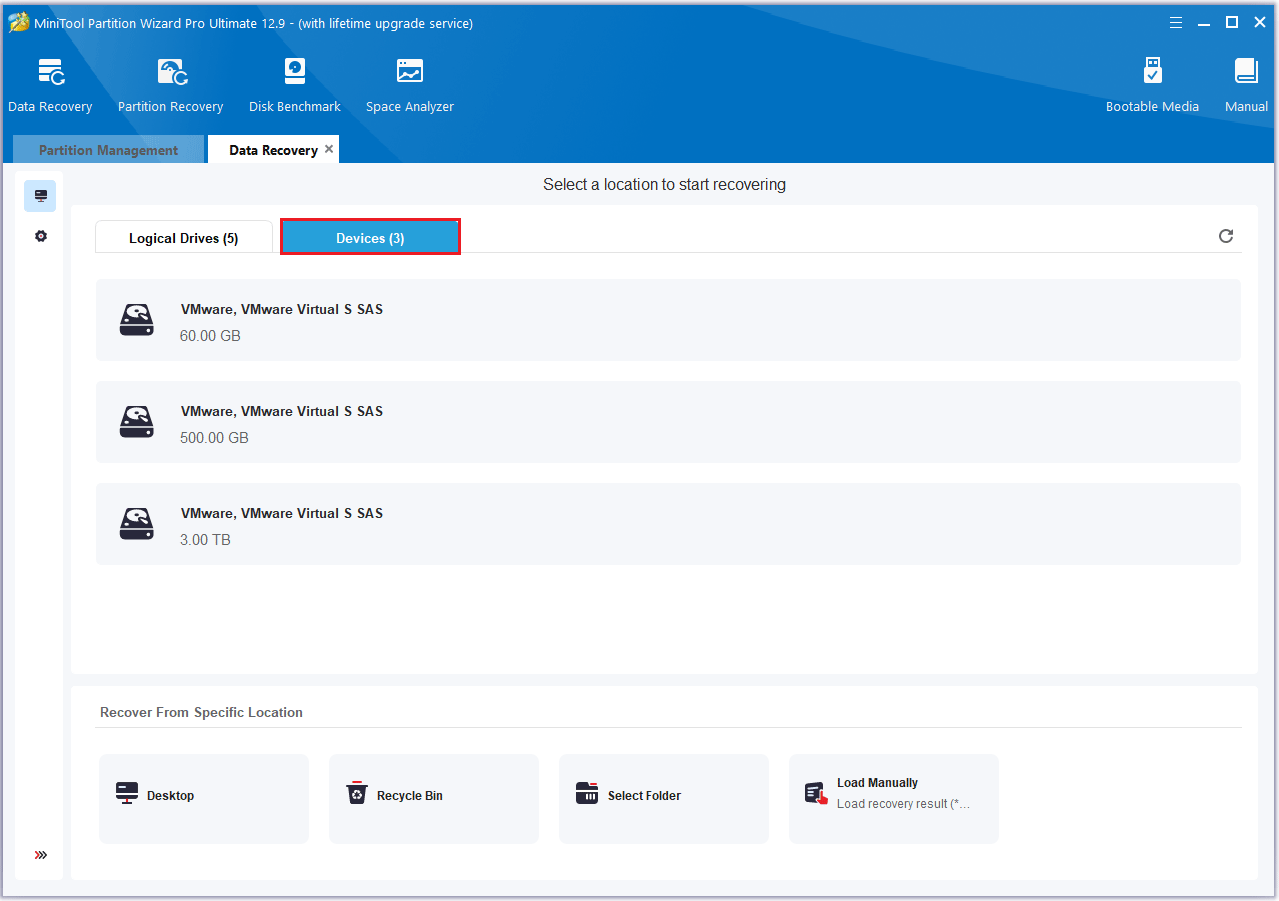Recover from Desktop location
This screenshot has height=901, width=1279.
pyautogui.click(x=204, y=798)
